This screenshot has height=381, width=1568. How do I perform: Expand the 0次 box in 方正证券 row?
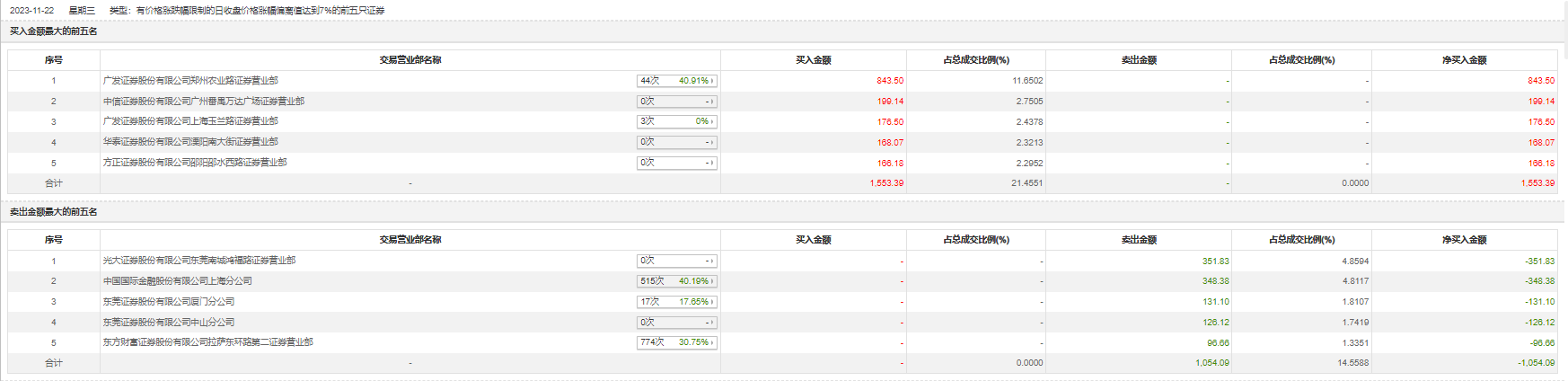tap(677, 163)
